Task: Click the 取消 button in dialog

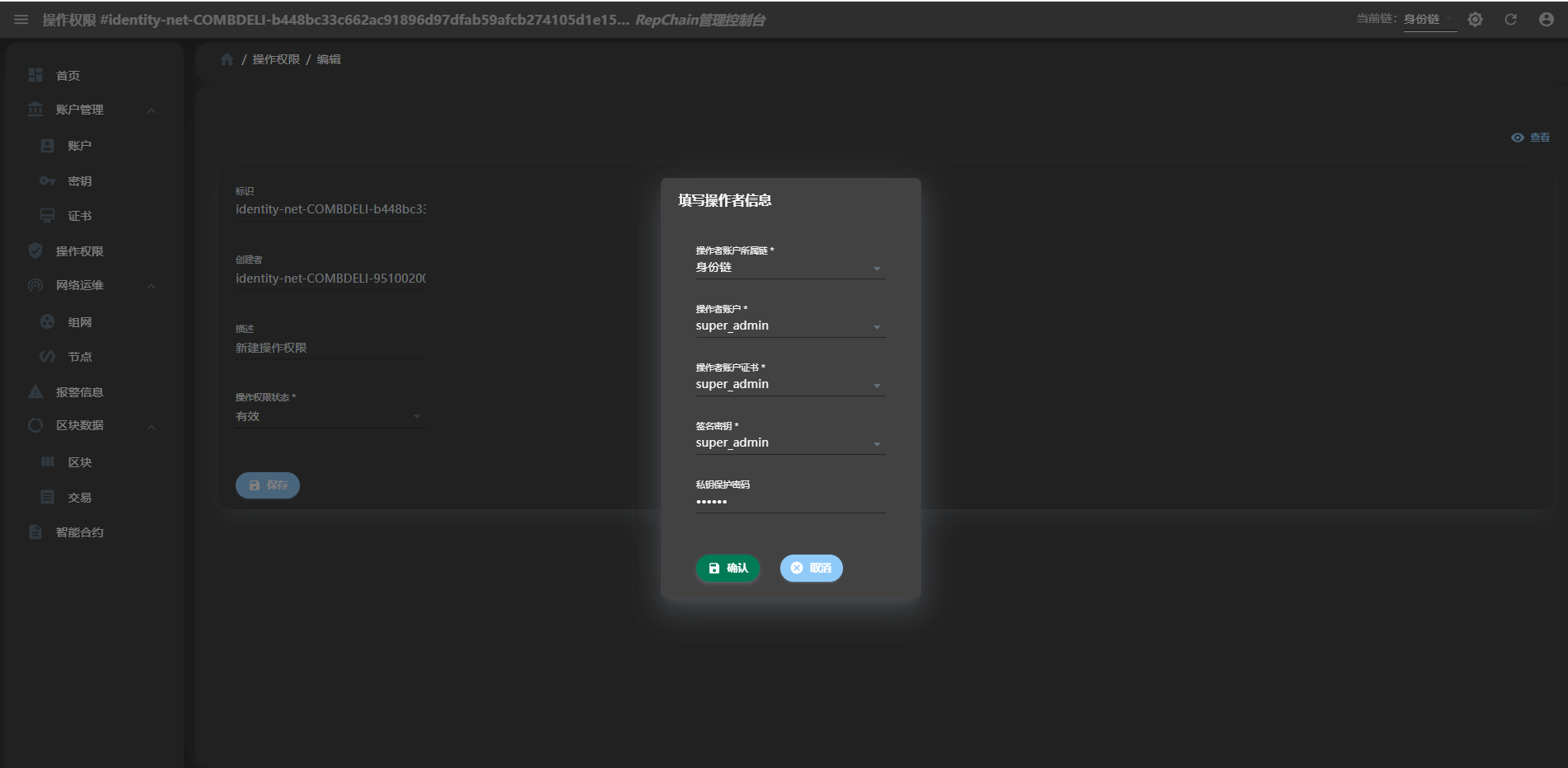Action: point(812,568)
